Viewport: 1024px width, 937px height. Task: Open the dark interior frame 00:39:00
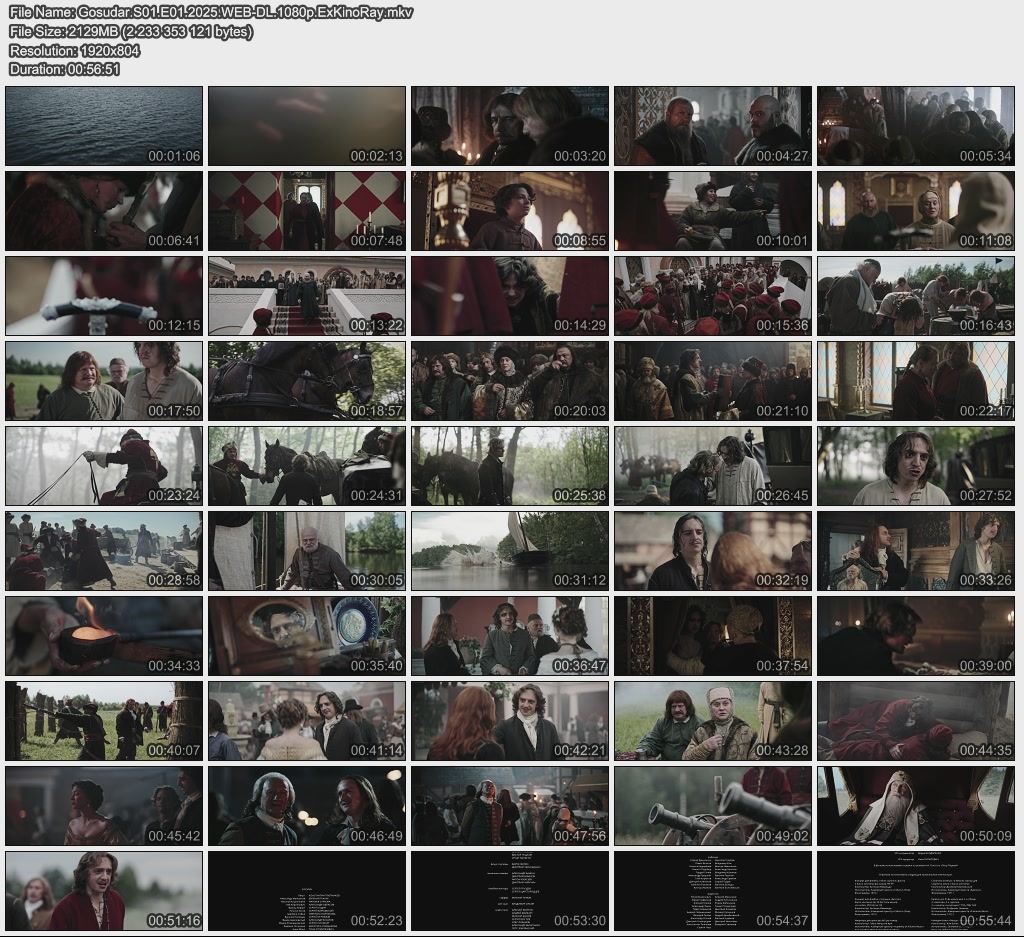click(916, 636)
